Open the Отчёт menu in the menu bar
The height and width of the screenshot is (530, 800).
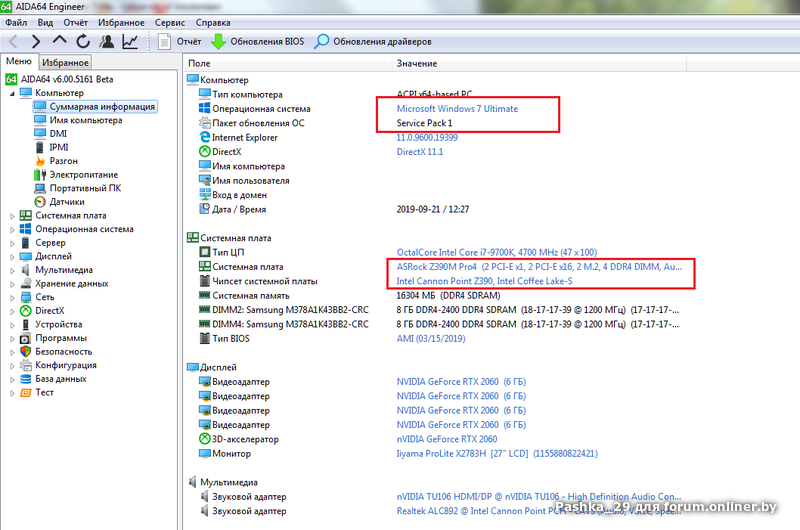pos(76,22)
